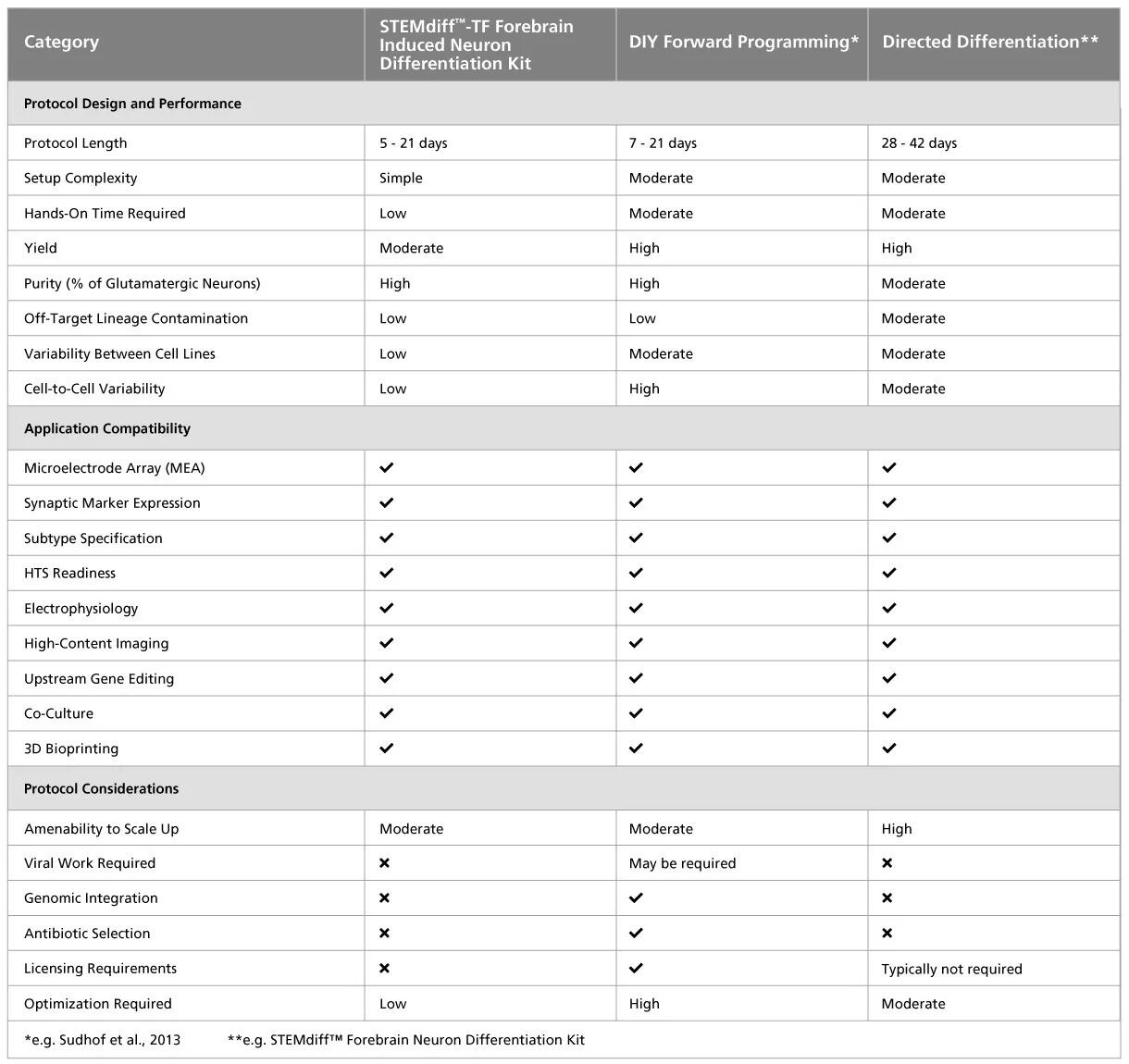Viewport: 1129px width, 1064px height.
Task: Click the Licensing Requirements checkmark under DIY Forward Programming
Action: 636,969
